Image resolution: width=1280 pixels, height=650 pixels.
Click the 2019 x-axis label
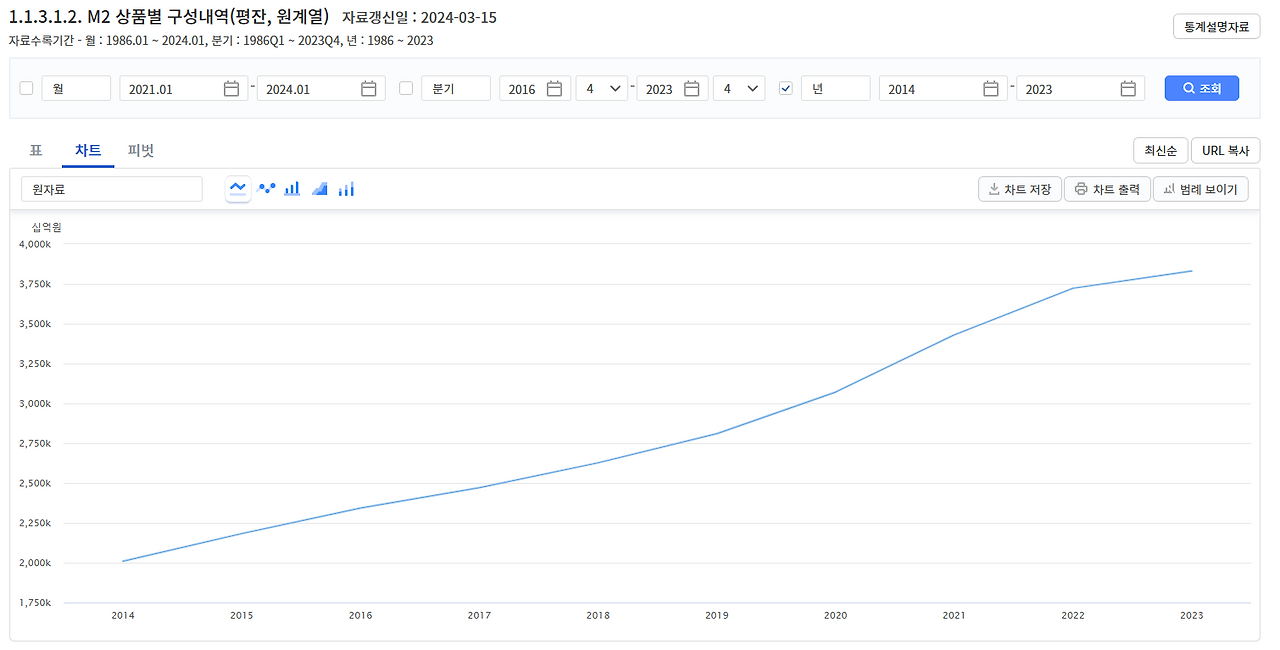[x=716, y=616]
